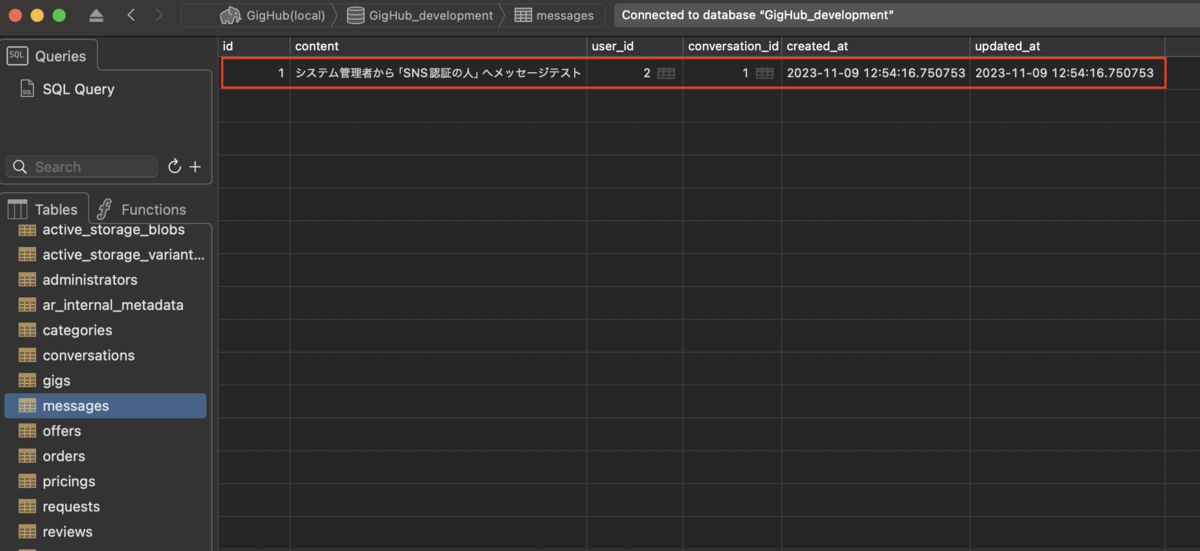
Task: Sort by the user_id column header
Action: point(636,46)
